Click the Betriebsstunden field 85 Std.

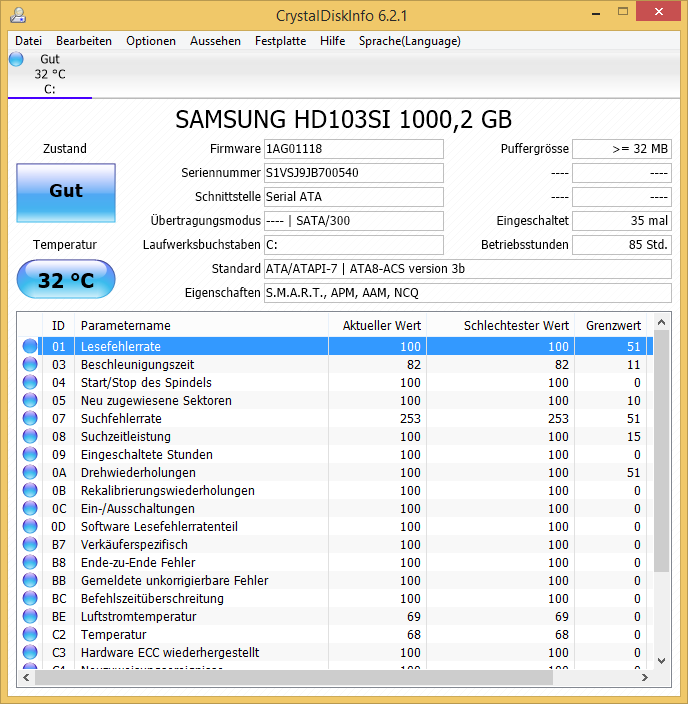point(622,245)
